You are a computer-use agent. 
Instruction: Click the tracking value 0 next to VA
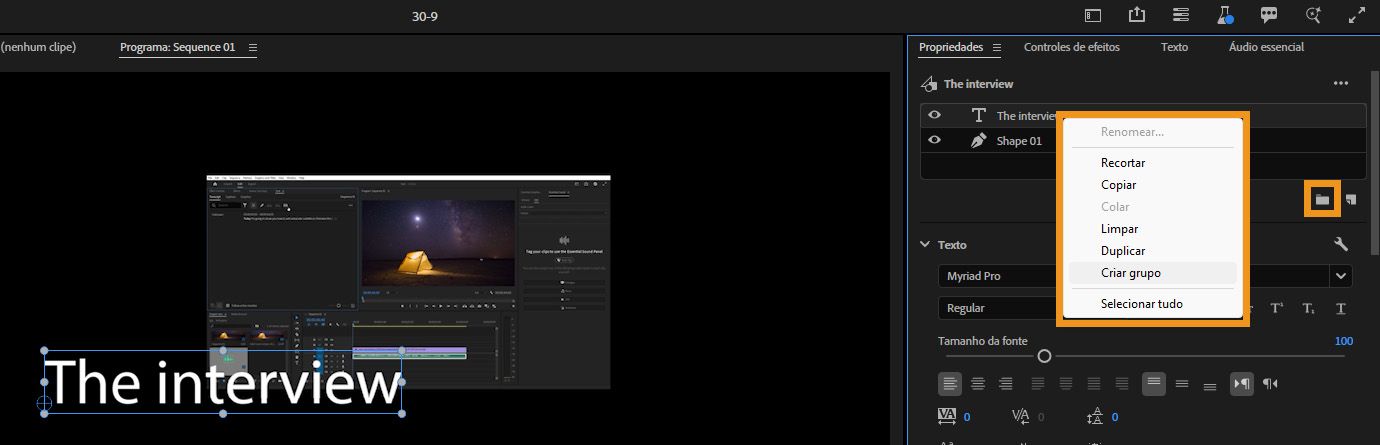point(967,417)
